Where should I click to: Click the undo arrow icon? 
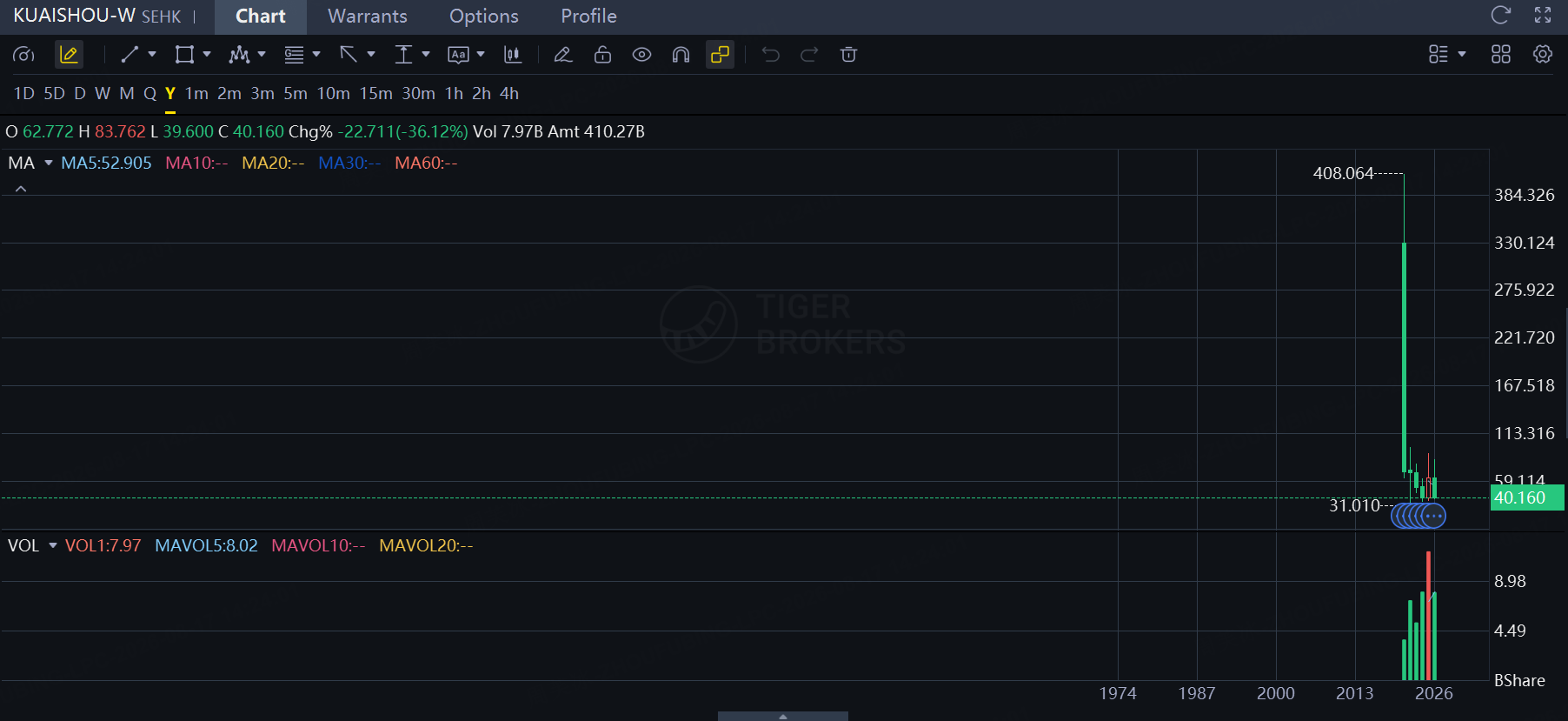click(770, 55)
